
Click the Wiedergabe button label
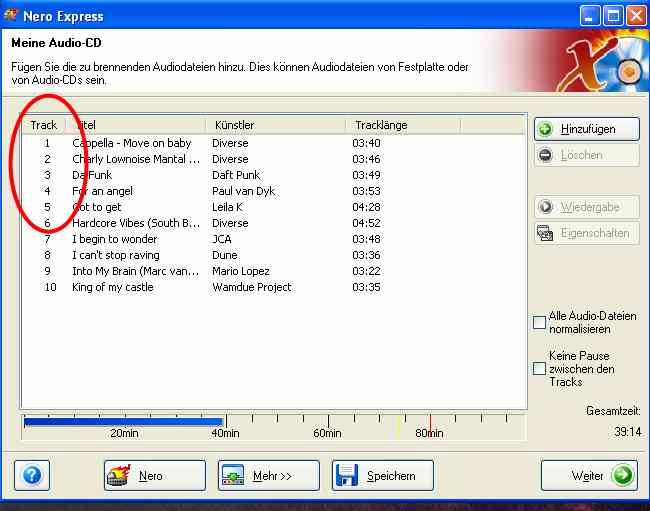pos(590,207)
